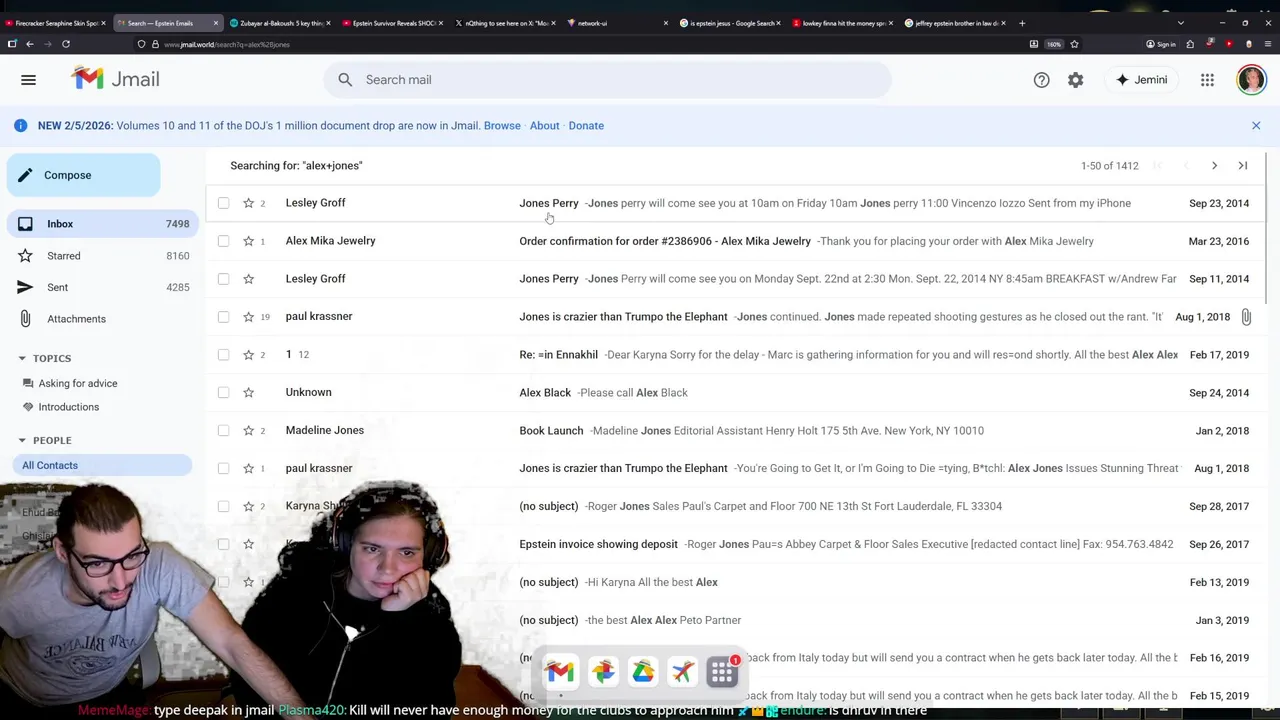Star the Alex Mika Jewelry email
This screenshot has height=720, width=1280.
(x=248, y=241)
